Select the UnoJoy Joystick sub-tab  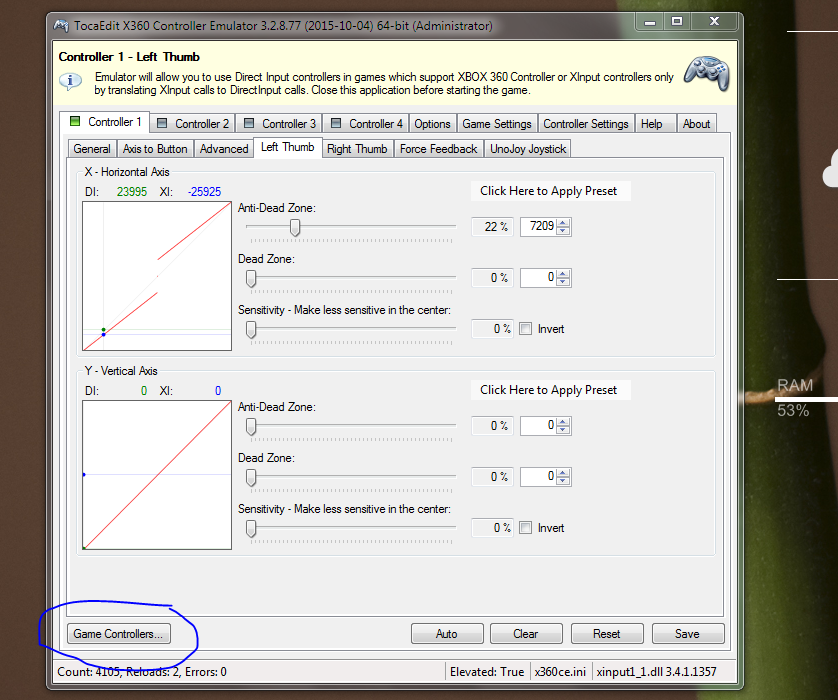(528, 149)
